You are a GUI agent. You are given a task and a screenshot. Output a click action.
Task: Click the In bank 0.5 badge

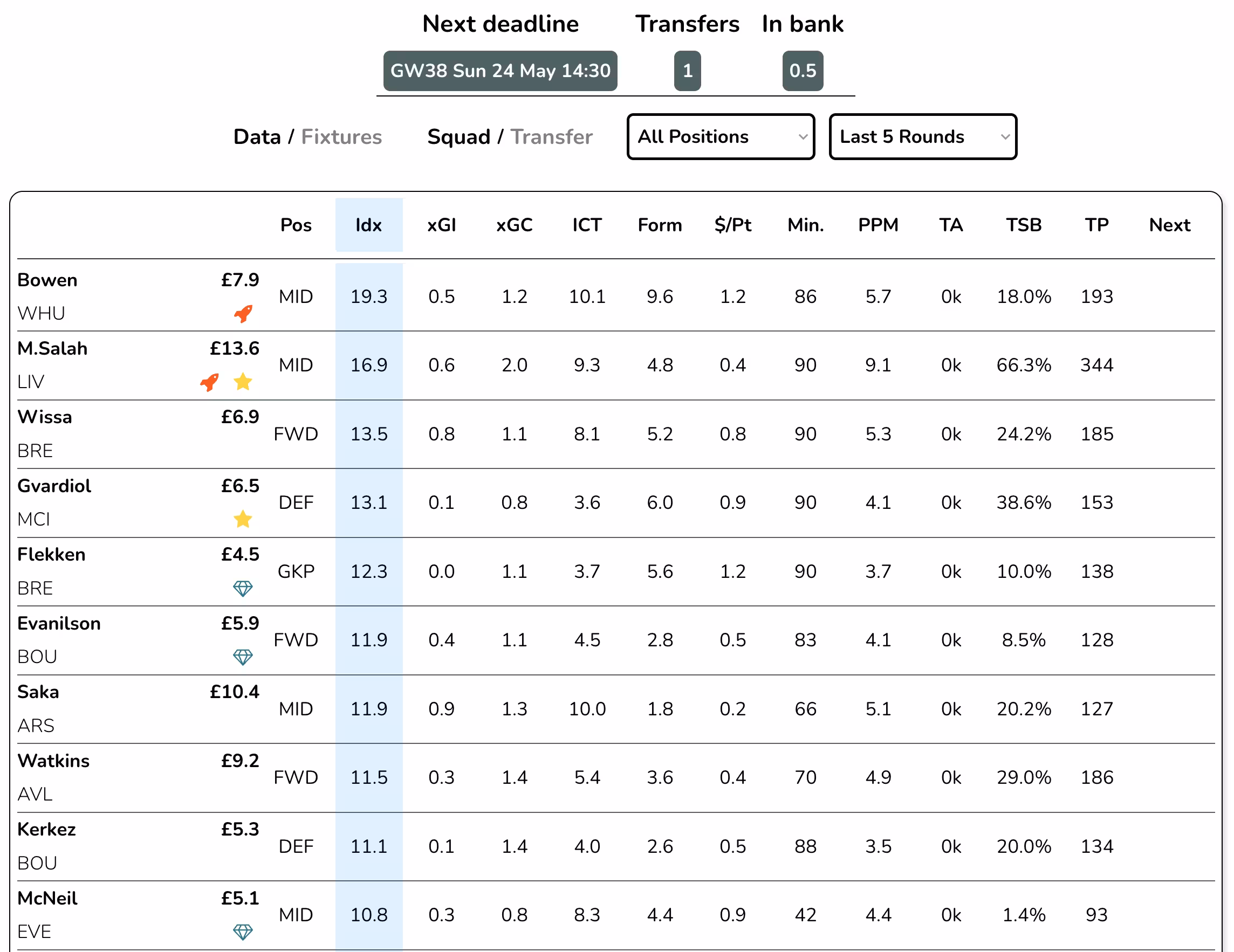803,71
